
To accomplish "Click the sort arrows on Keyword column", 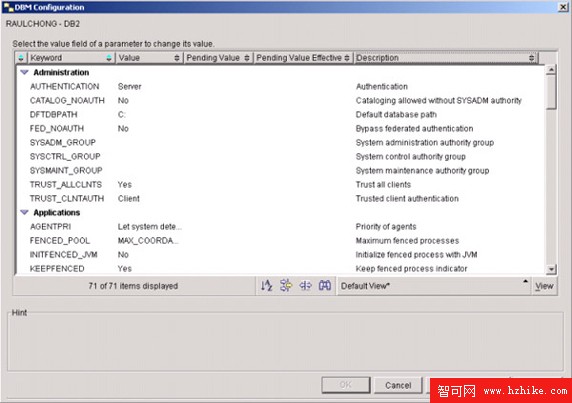I will (109, 58).
